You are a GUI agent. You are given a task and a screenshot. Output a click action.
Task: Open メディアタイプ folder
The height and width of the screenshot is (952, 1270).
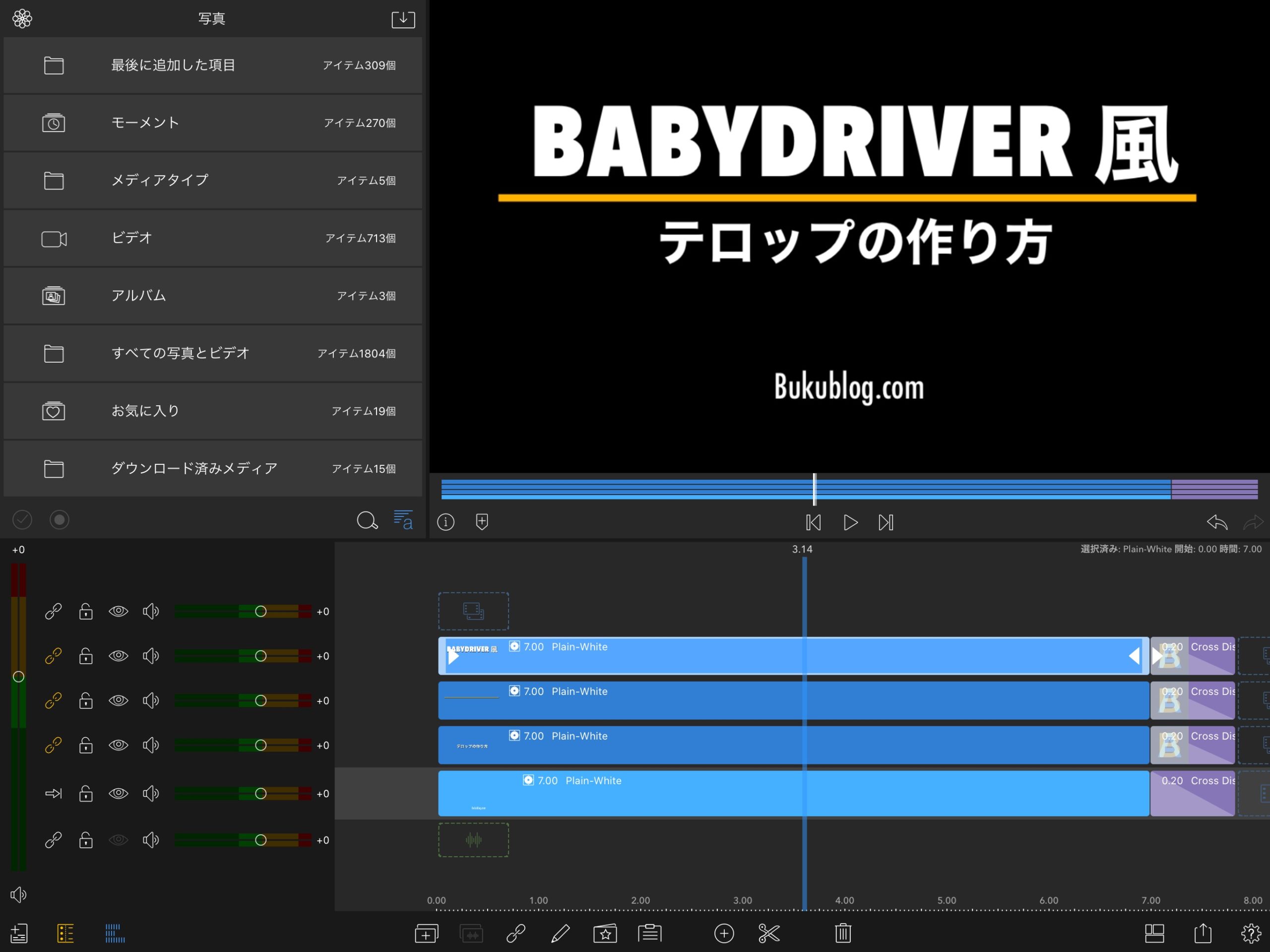tap(213, 180)
